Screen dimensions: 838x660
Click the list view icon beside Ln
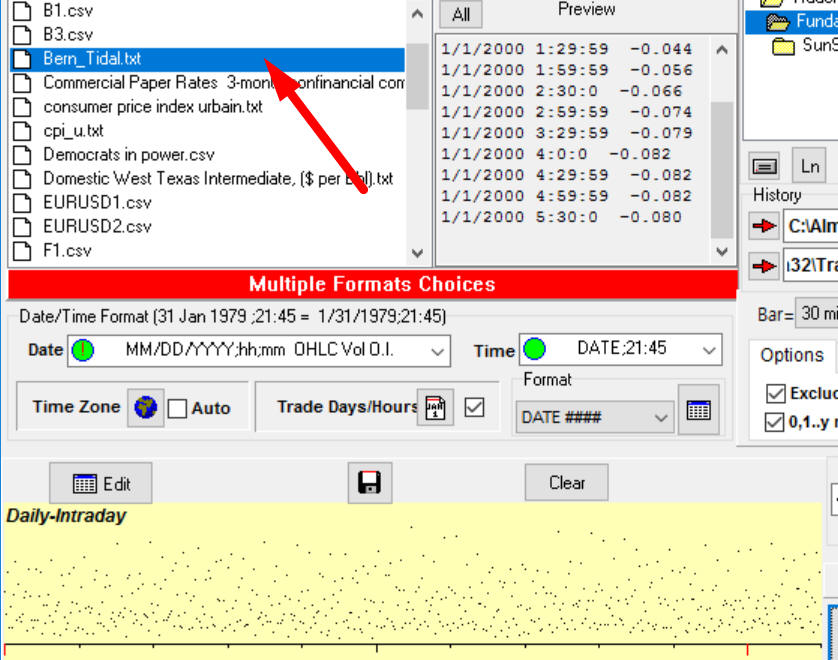tap(765, 167)
